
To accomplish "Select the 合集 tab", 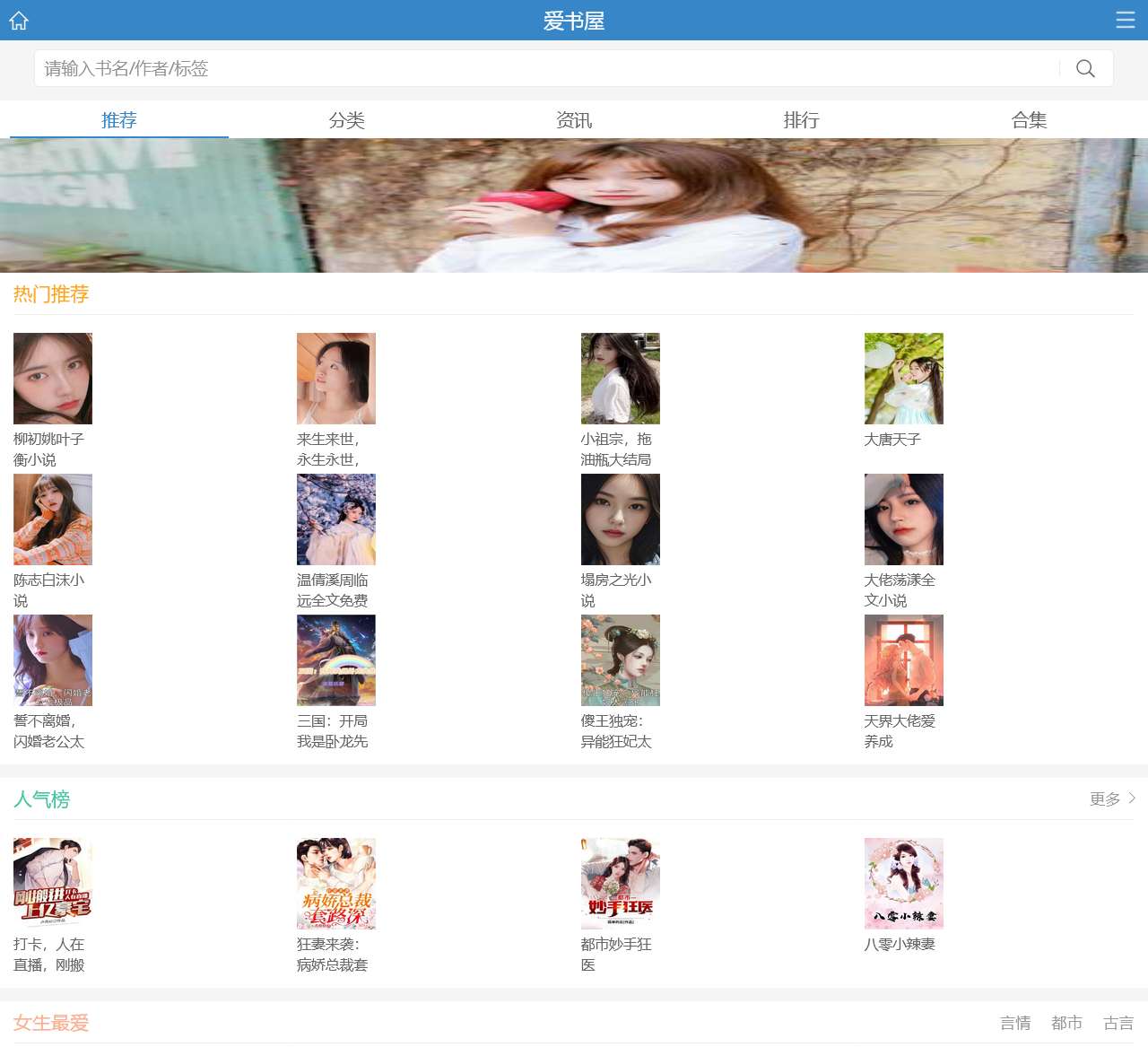I will [1029, 120].
